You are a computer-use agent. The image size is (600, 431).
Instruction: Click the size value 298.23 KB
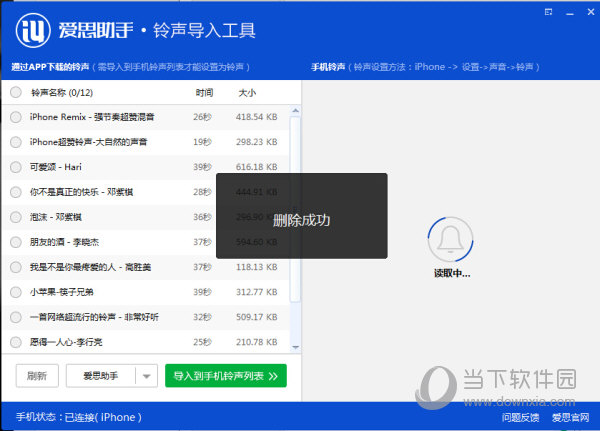256,142
